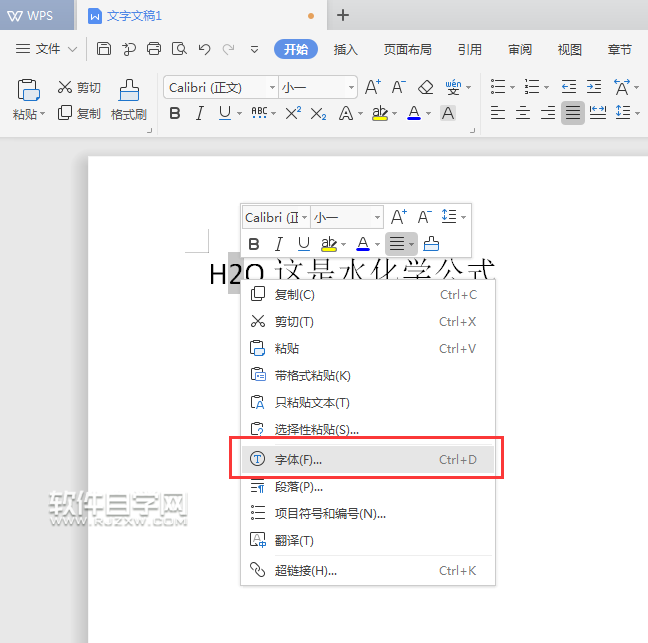Open a new tab with plus button
Image resolution: width=648 pixels, height=643 pixels.
point(343,15)
